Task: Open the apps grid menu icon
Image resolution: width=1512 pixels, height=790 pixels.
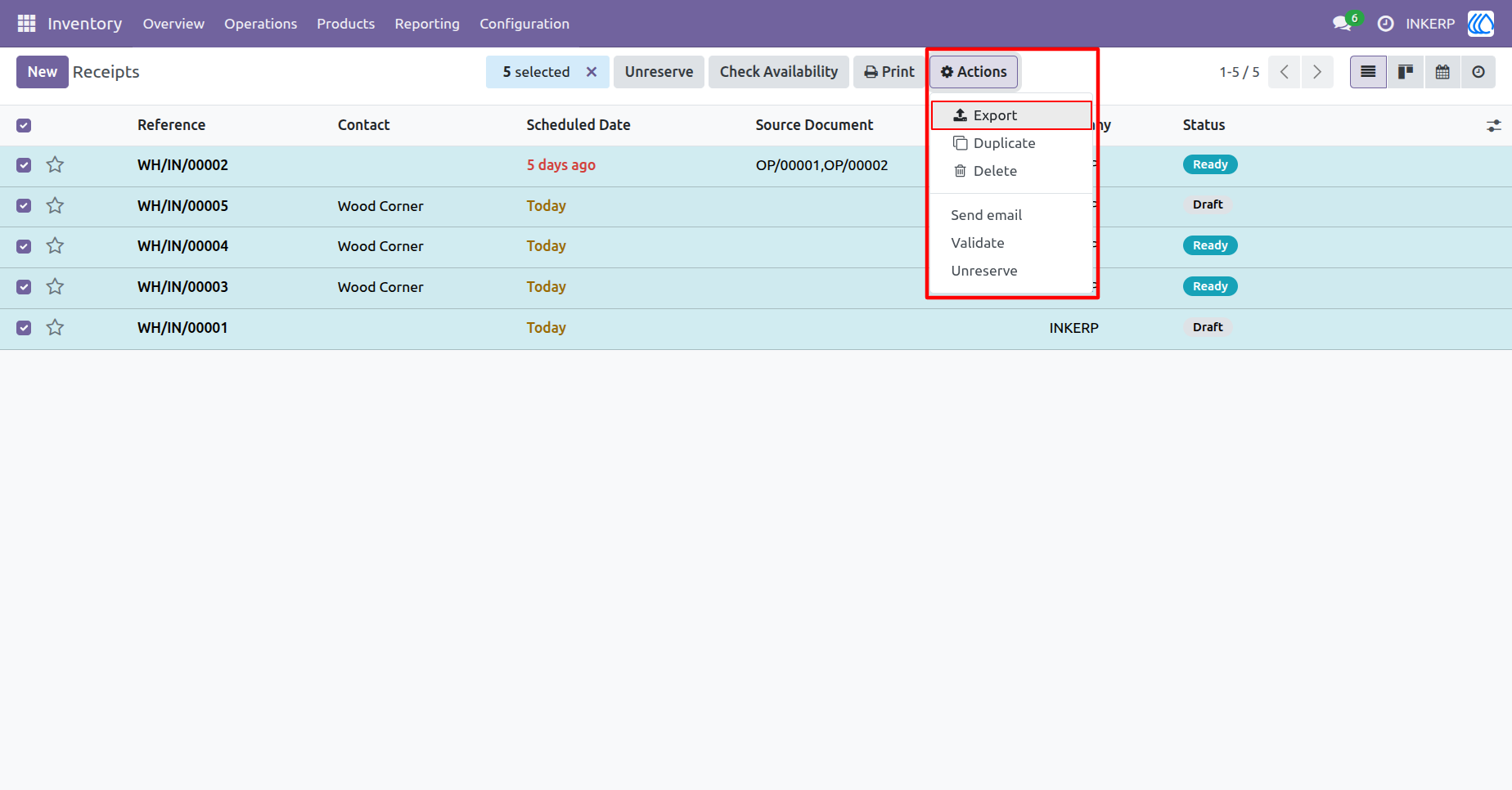Action: (x=26, y=24)
